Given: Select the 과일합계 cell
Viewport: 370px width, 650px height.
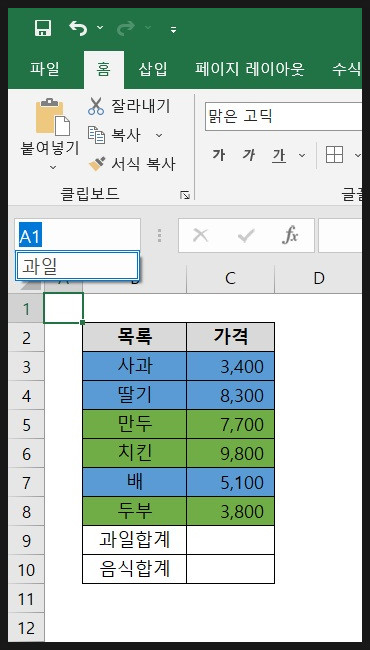Looking at the screenshot, I should point(135,540).
